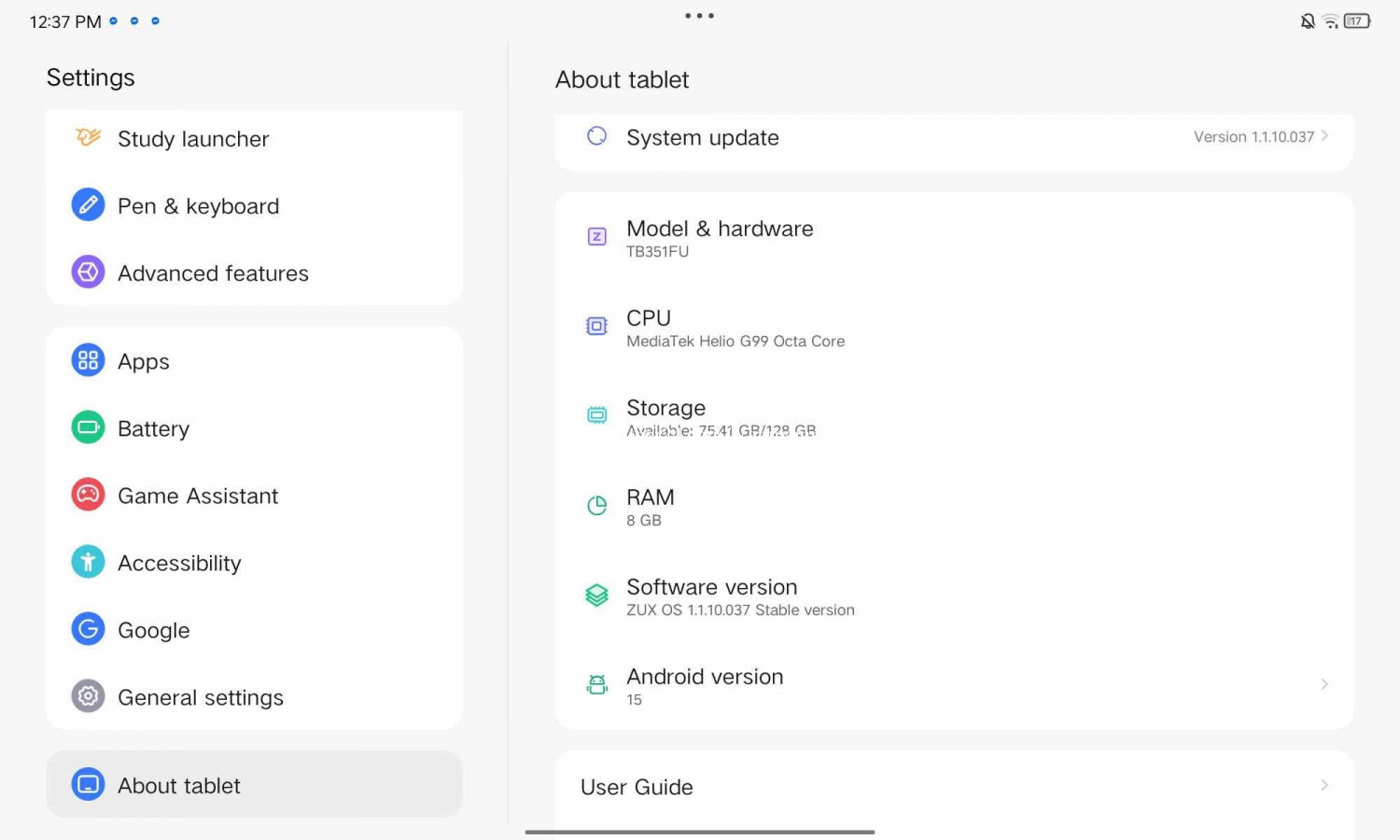Tap the bottom navigation gesture bar
Viewport: 1400px width, 840px height.
pos(700,832)
